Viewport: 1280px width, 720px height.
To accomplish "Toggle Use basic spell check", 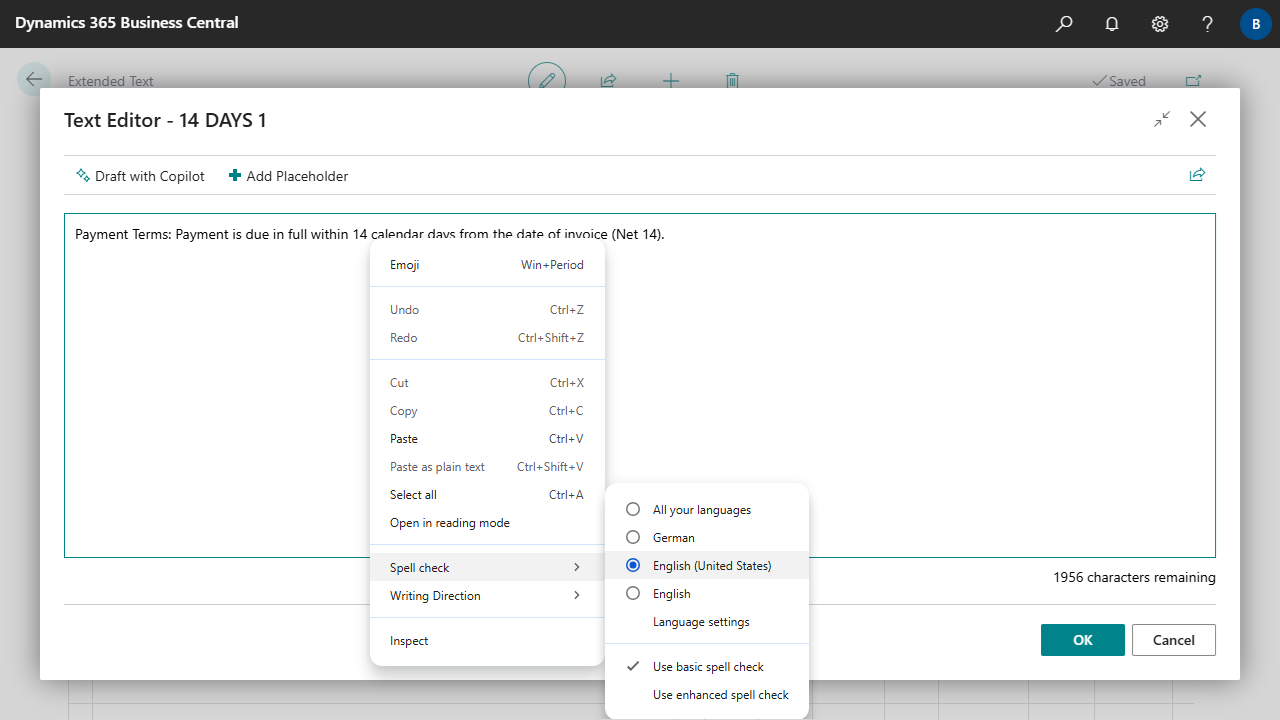I will tap(707, 667).
